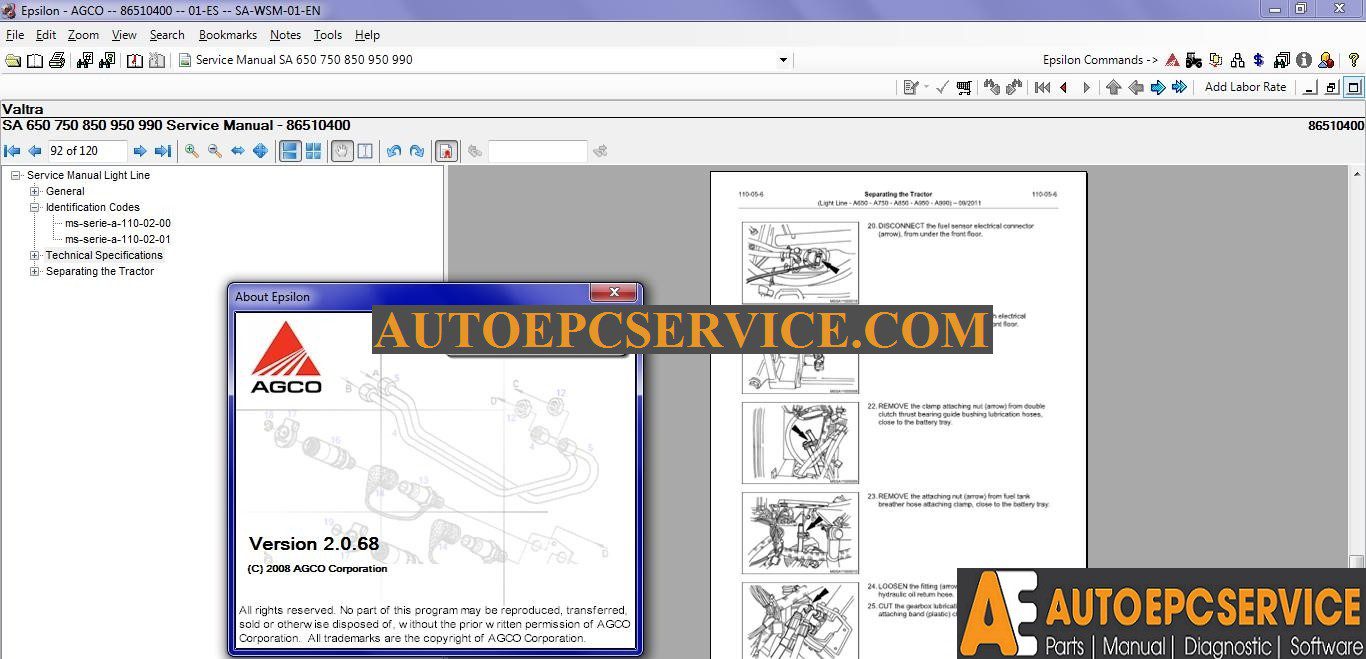Screen dimensions: 1366x659
Task: Collapse the Service Manual Light Line node
Action: coord(16,175)
